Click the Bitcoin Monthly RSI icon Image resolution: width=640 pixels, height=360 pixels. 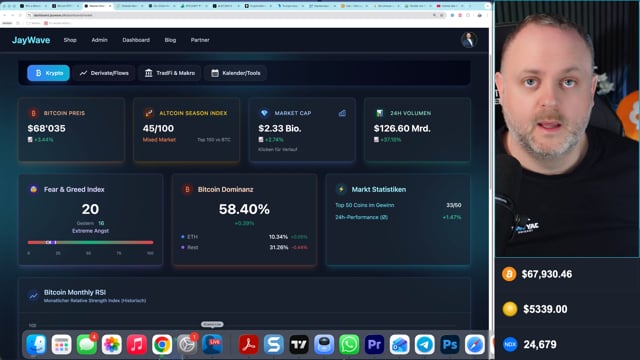click(x=33, y=296)
